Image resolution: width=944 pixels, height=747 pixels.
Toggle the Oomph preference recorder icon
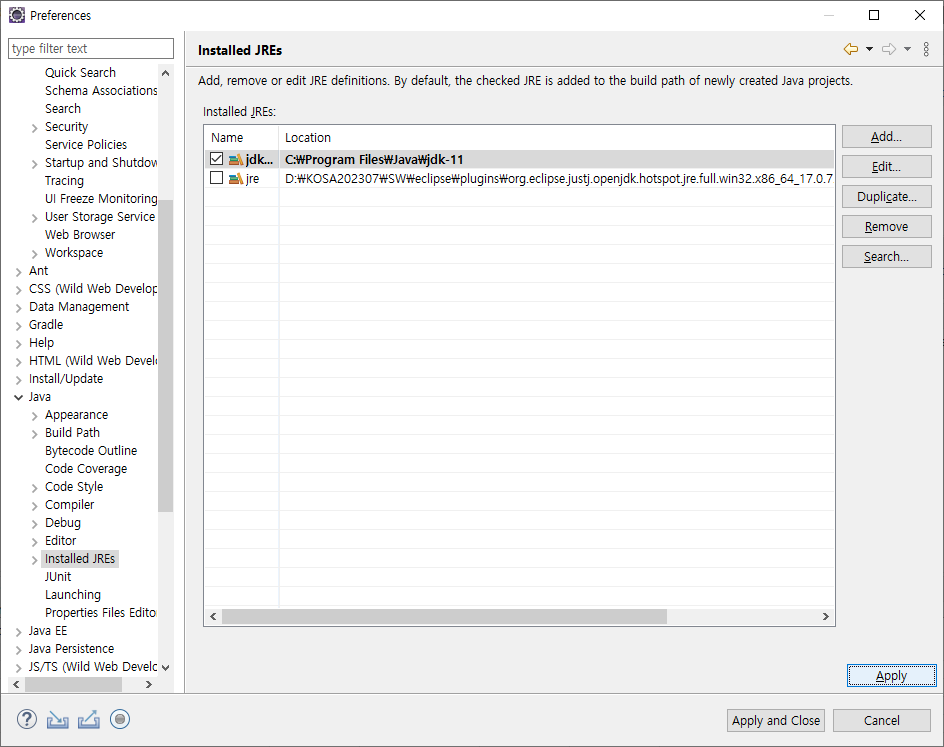(x=120, y=719)
